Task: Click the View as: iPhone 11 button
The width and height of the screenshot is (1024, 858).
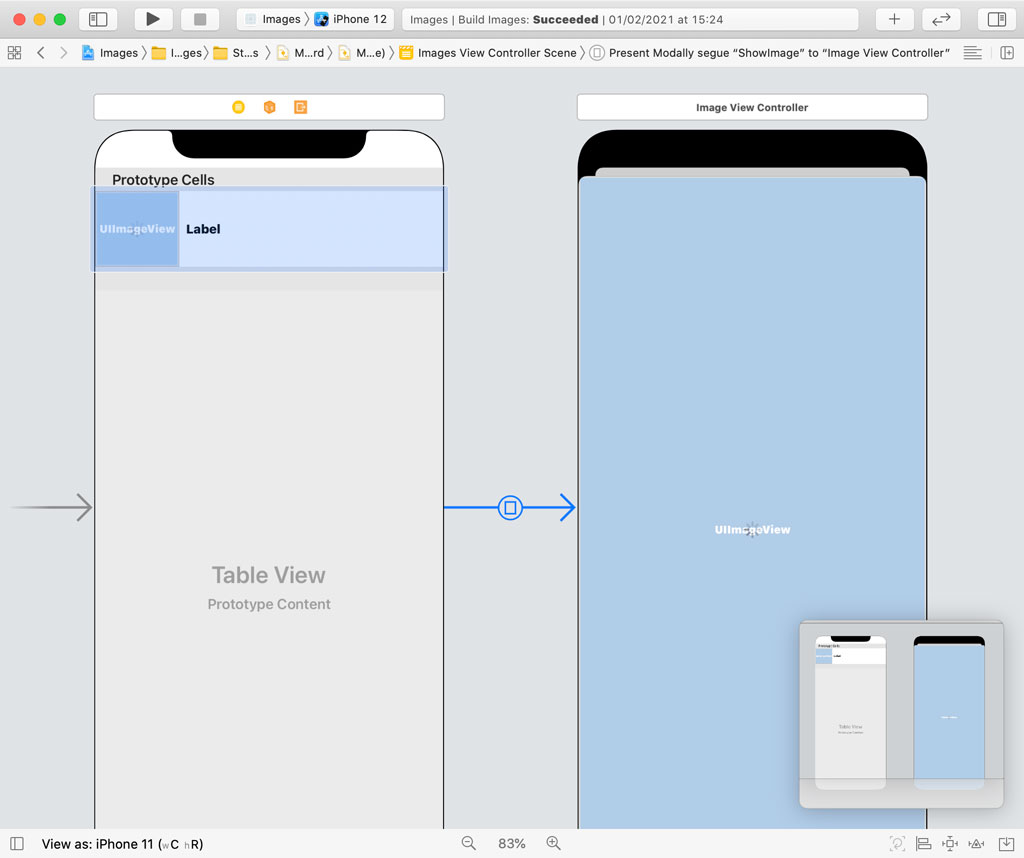Action: tap(120, 843)
